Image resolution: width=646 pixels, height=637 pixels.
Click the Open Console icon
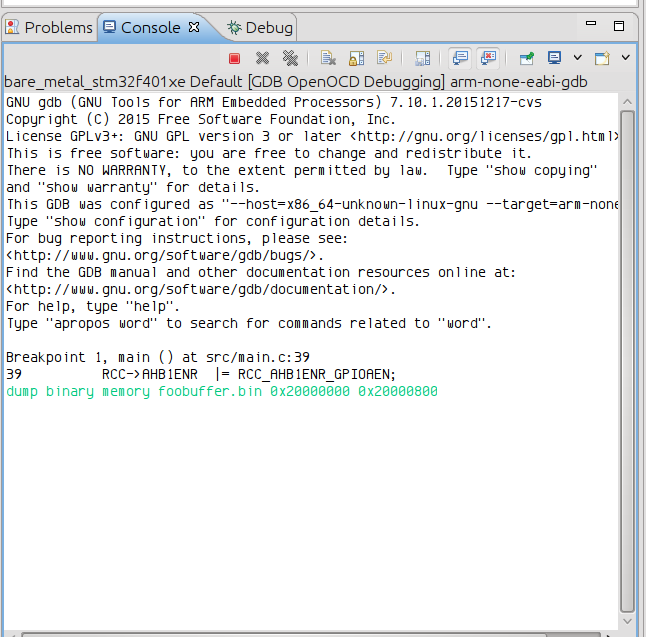[602, 58]
